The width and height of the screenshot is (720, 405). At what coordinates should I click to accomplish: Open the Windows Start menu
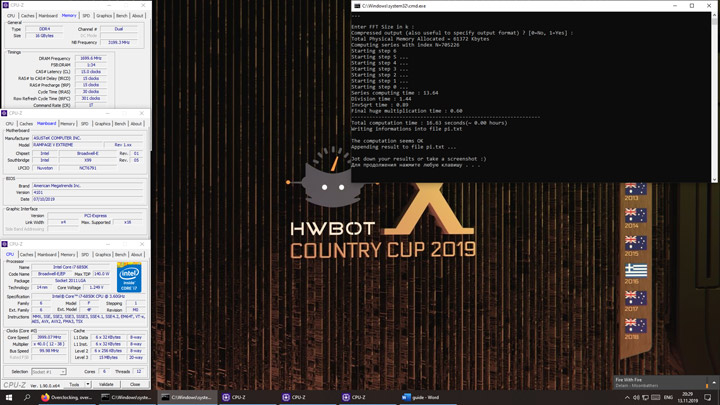[9, 398]
